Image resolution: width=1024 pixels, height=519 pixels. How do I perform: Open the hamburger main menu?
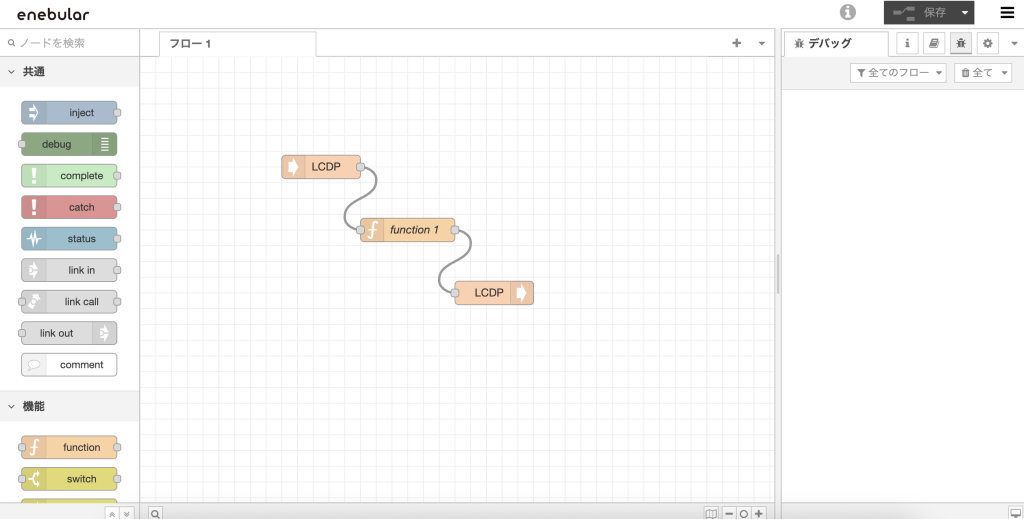[1007, 12]
